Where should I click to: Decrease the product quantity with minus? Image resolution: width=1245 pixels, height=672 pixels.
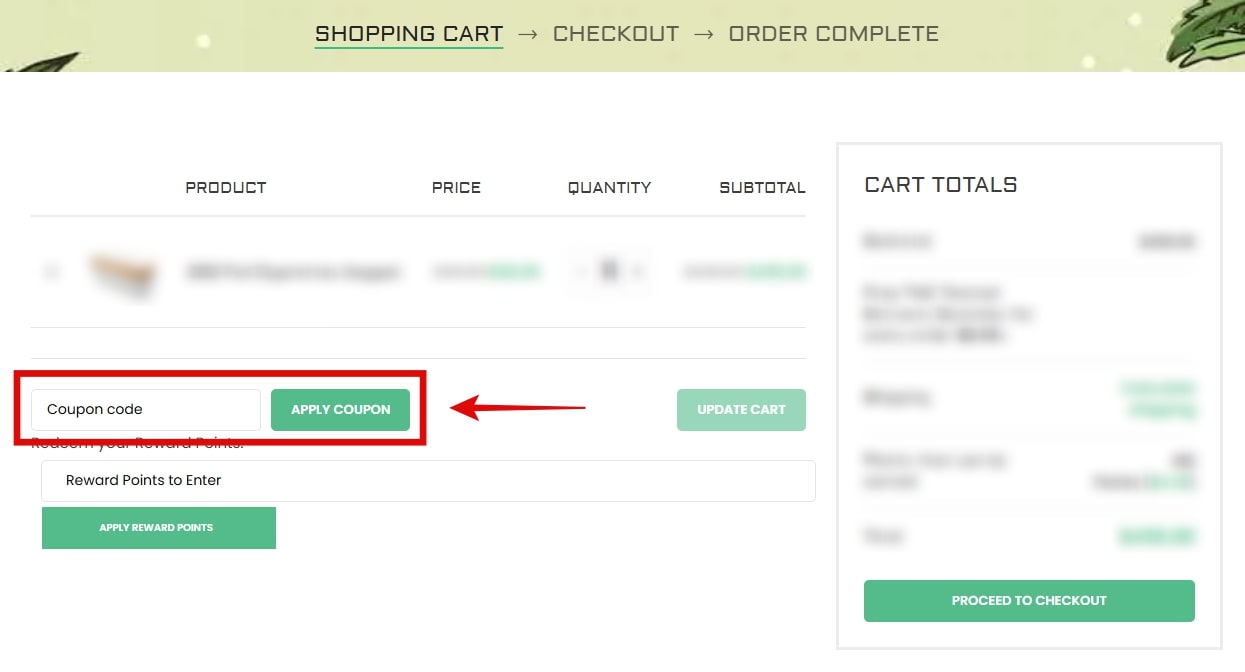[x=580, y=271]
